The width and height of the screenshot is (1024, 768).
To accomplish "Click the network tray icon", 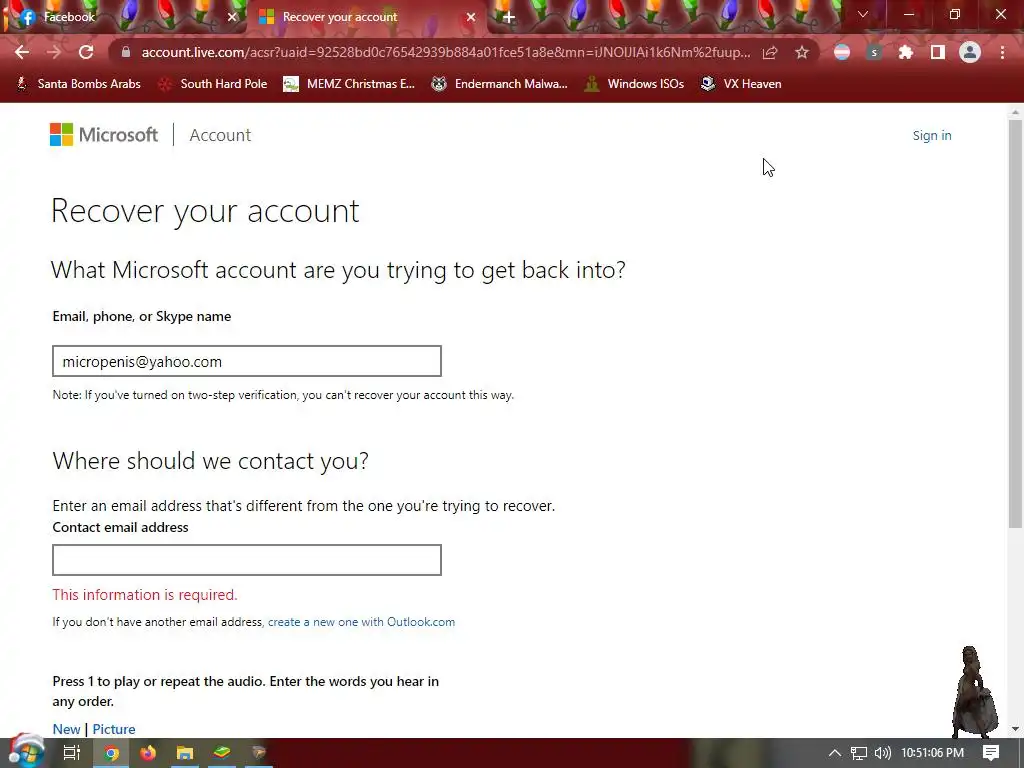I will (x=859, y=753).
